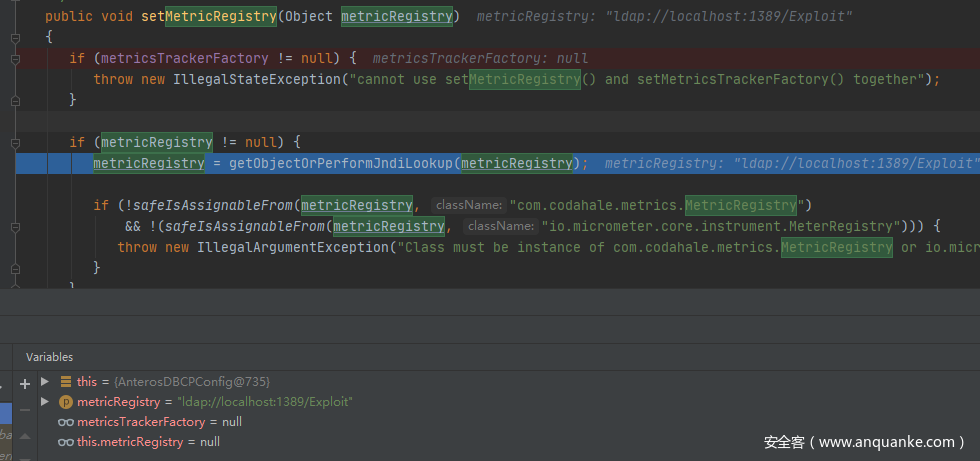Select the metricsTrackerFactory = null watch row

click(159, 422)
